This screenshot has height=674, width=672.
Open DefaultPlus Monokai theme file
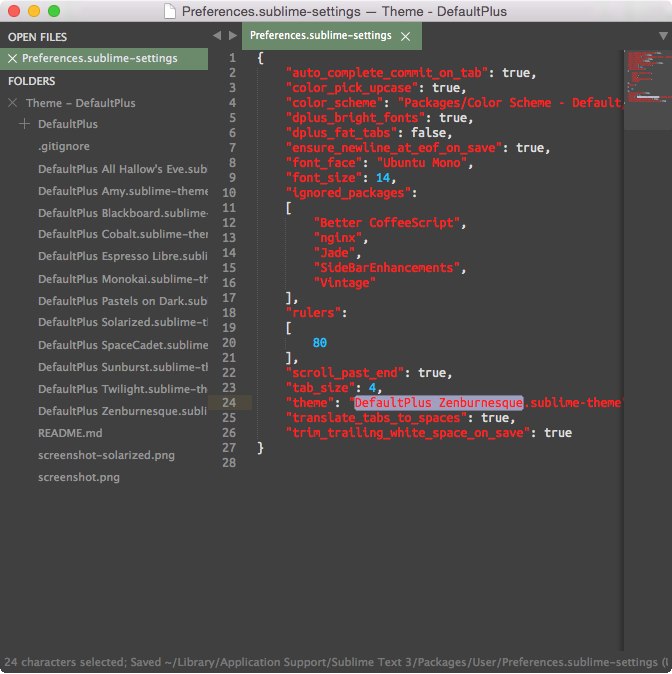click(123, 279)
